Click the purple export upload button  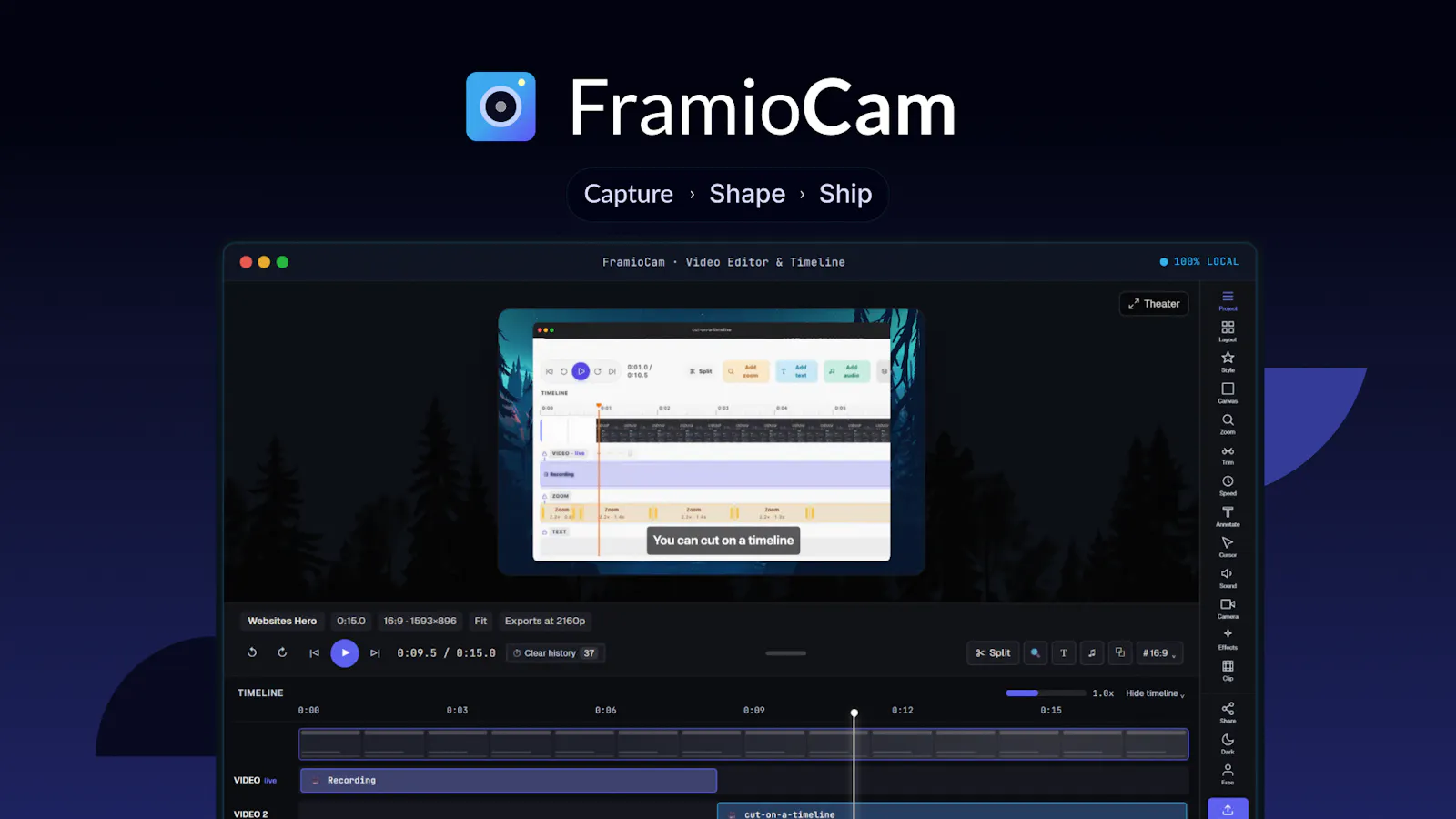point(1228,809)
